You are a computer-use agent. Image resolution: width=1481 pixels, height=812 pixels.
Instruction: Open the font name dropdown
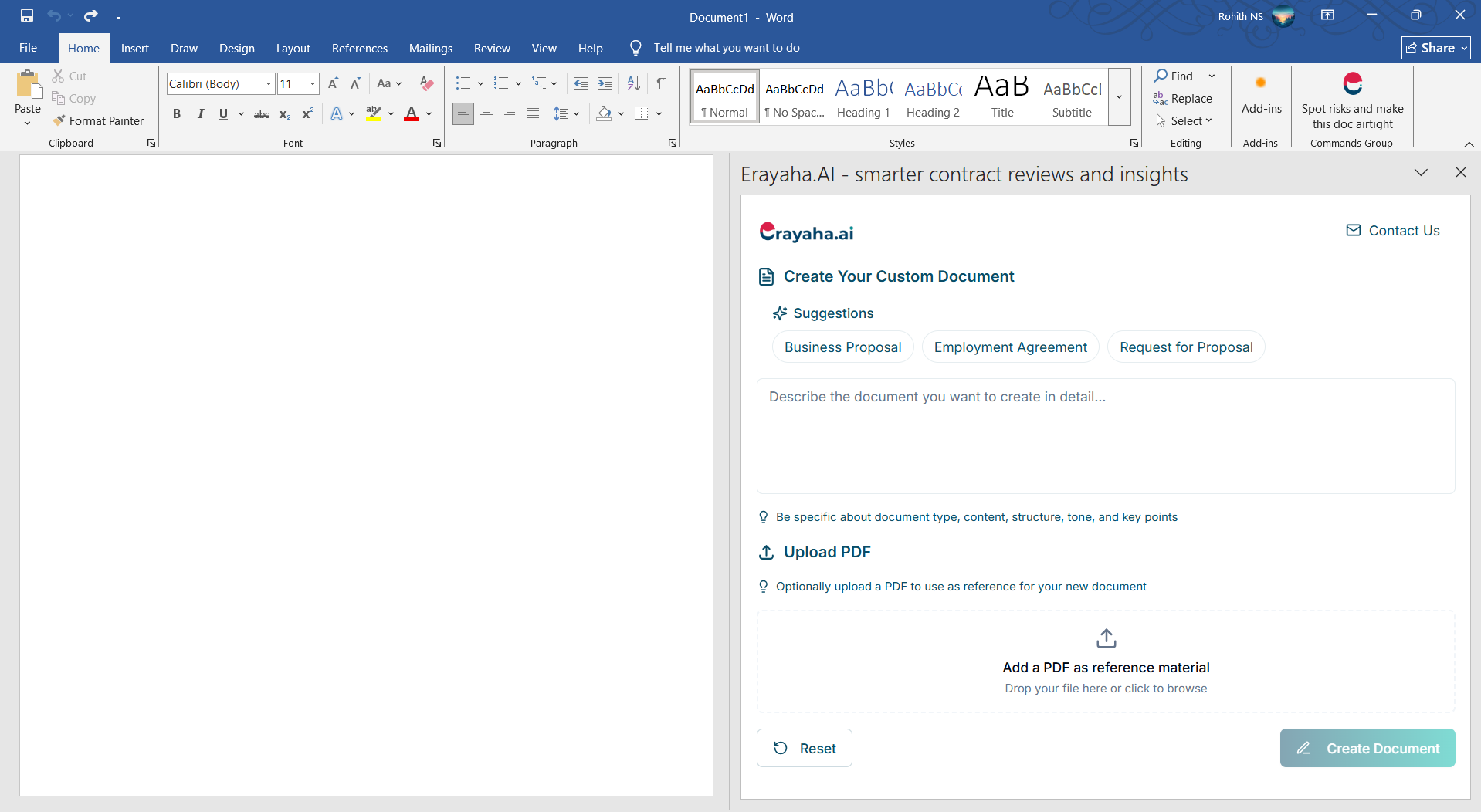269,83
